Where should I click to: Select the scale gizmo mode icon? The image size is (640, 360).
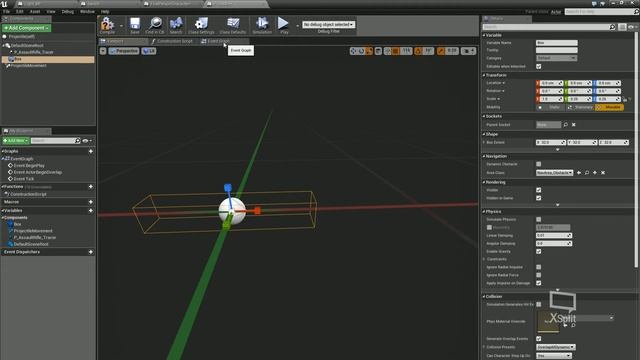[x=369, y=51]
